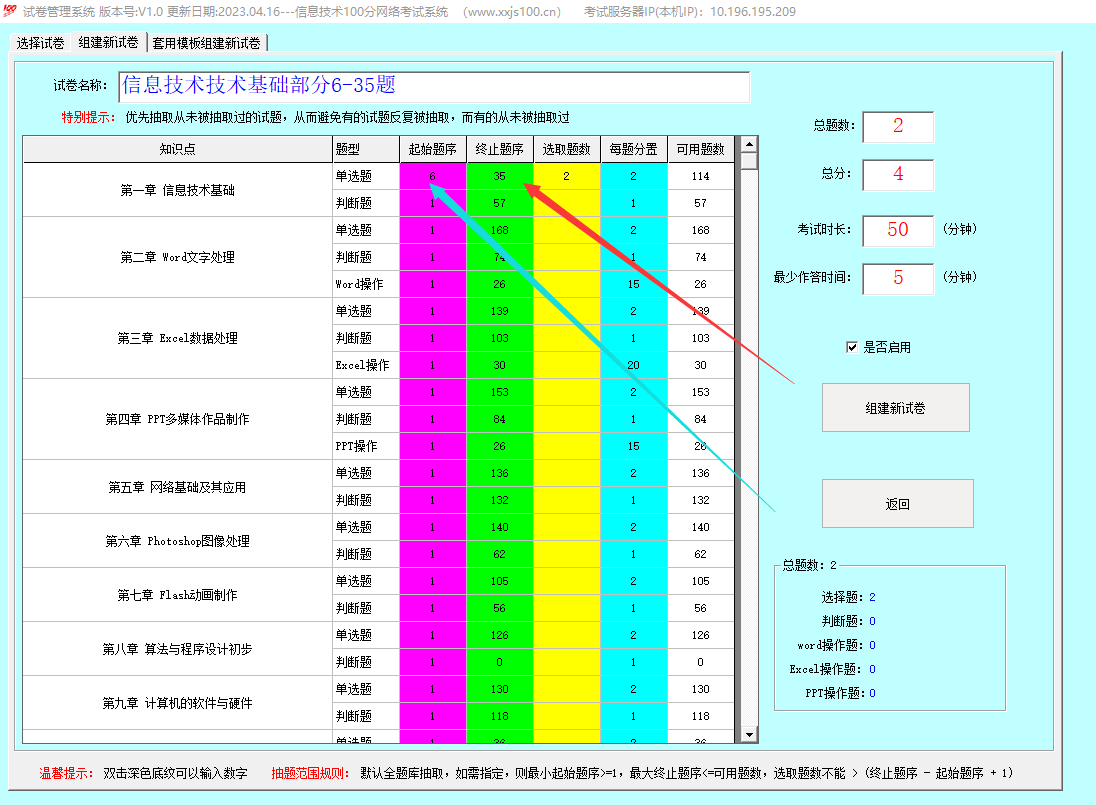The width and height of the screenshot is (1096, 805).
Task: Open the 组建新试卷 tab
Action: [x=108, y=43]
